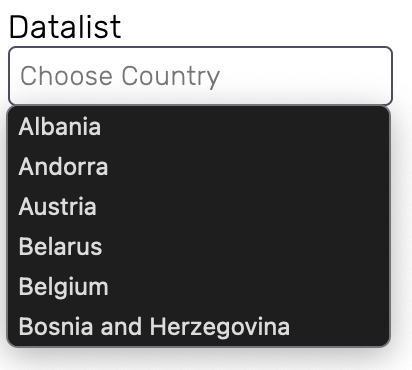Click the Belgium suggestion item
The width and height of the screenshot is (412, 370).
tap(198, 287)
